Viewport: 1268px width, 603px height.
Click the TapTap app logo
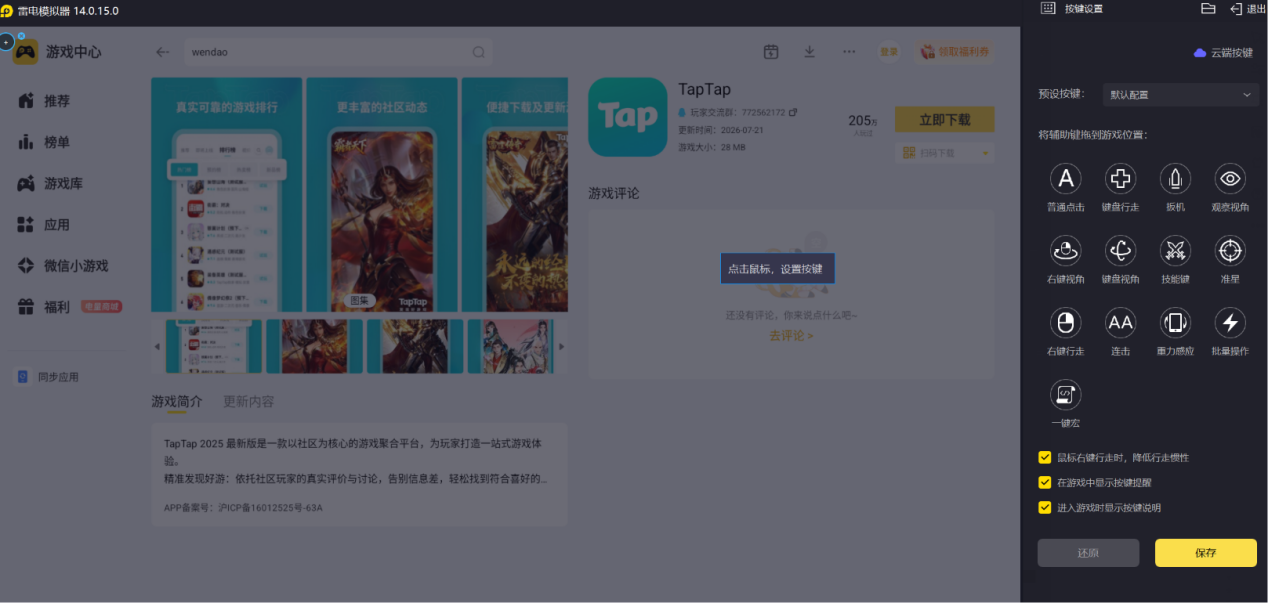click(x=627, y=117)
